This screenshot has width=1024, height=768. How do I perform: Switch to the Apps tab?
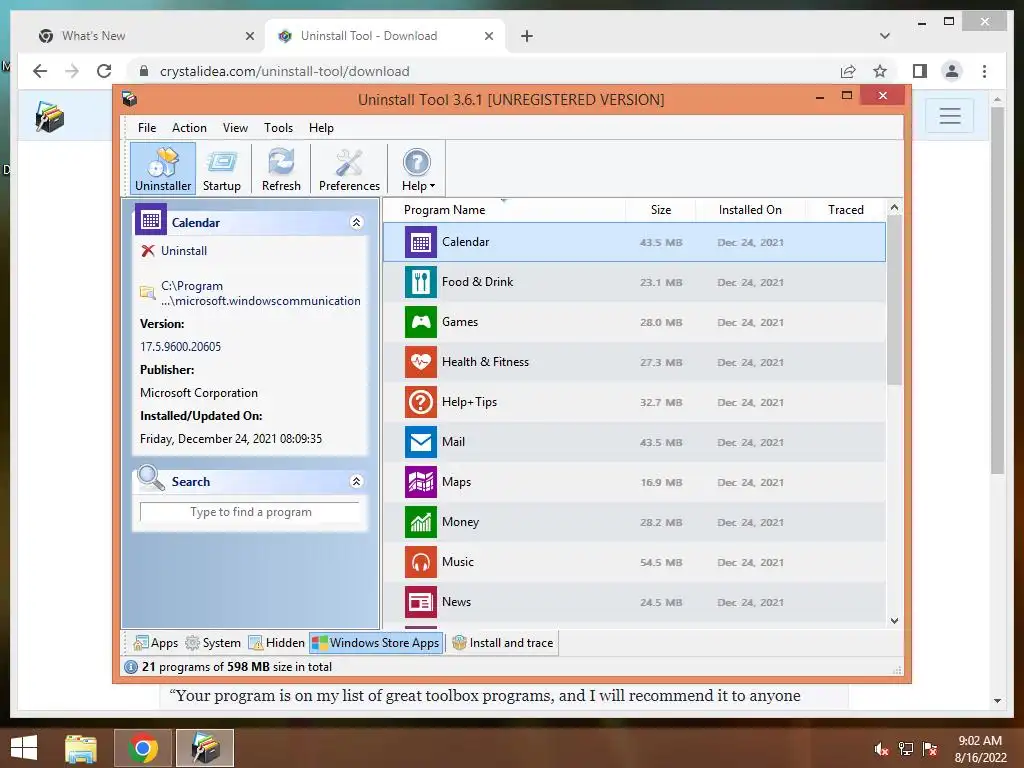pos(155,643)
